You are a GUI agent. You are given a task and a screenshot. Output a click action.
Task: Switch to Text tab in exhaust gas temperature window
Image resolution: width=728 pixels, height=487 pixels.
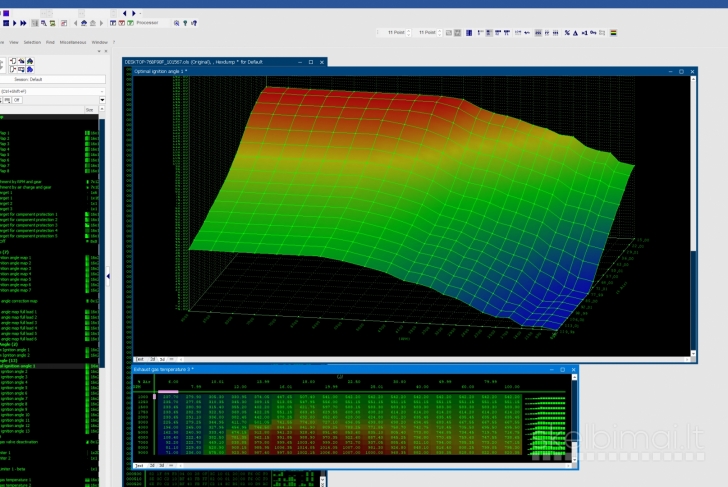(139, 465)
